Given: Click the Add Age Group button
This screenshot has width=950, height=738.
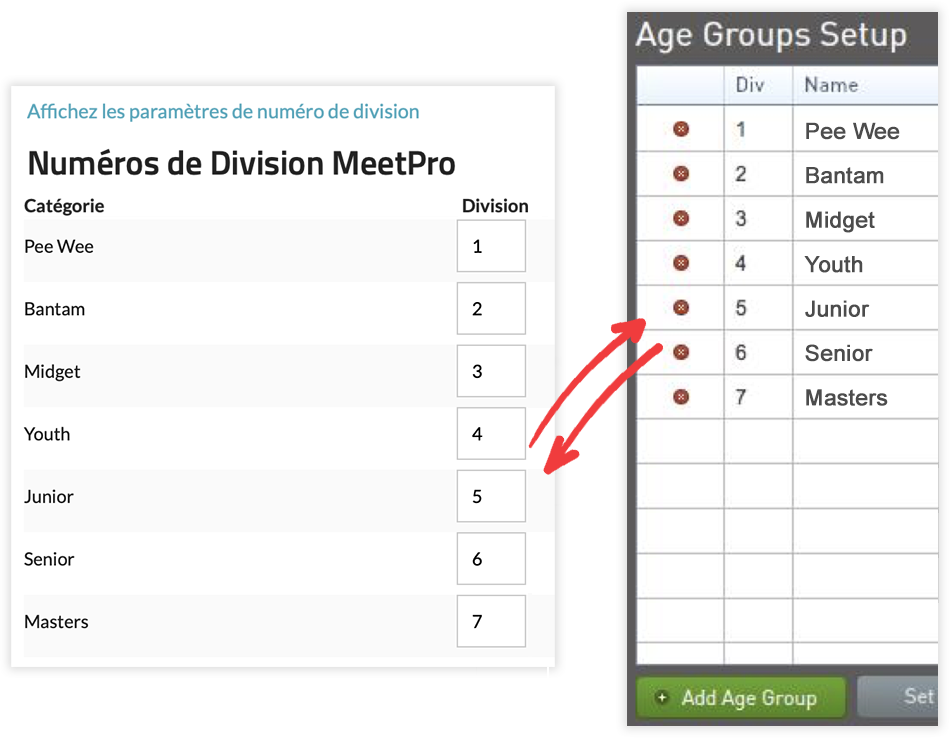Looking at the screenshot, I should (x=740, y=698).
